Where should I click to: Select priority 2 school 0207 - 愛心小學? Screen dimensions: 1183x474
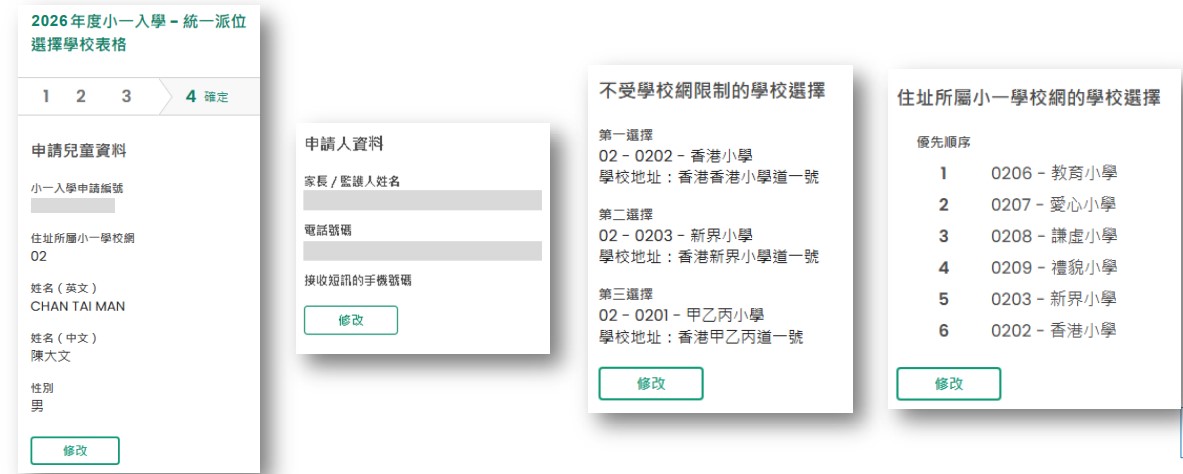coord(1053,205)
